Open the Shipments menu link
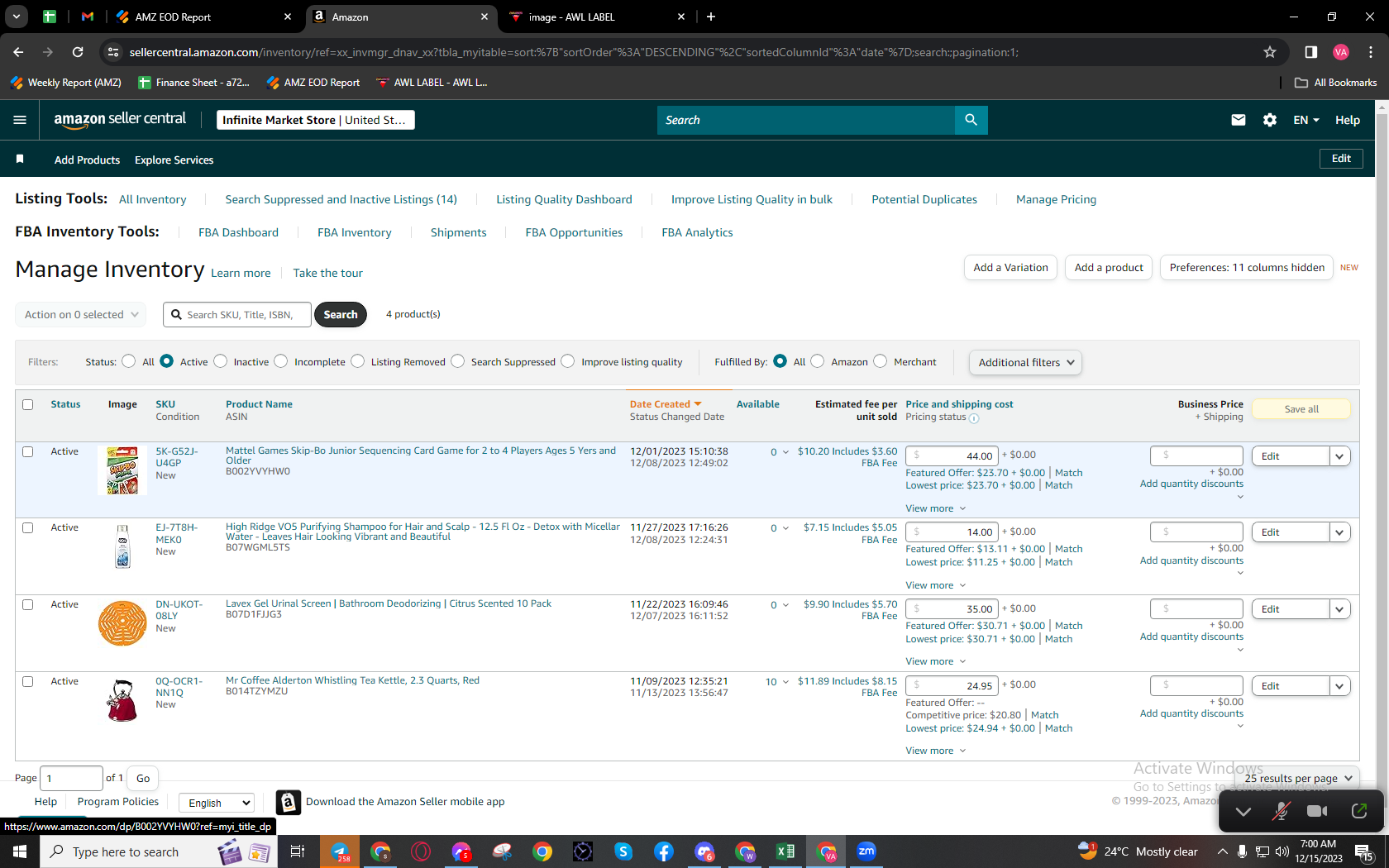Screen dimensions: 1389x868 [458, 232]
